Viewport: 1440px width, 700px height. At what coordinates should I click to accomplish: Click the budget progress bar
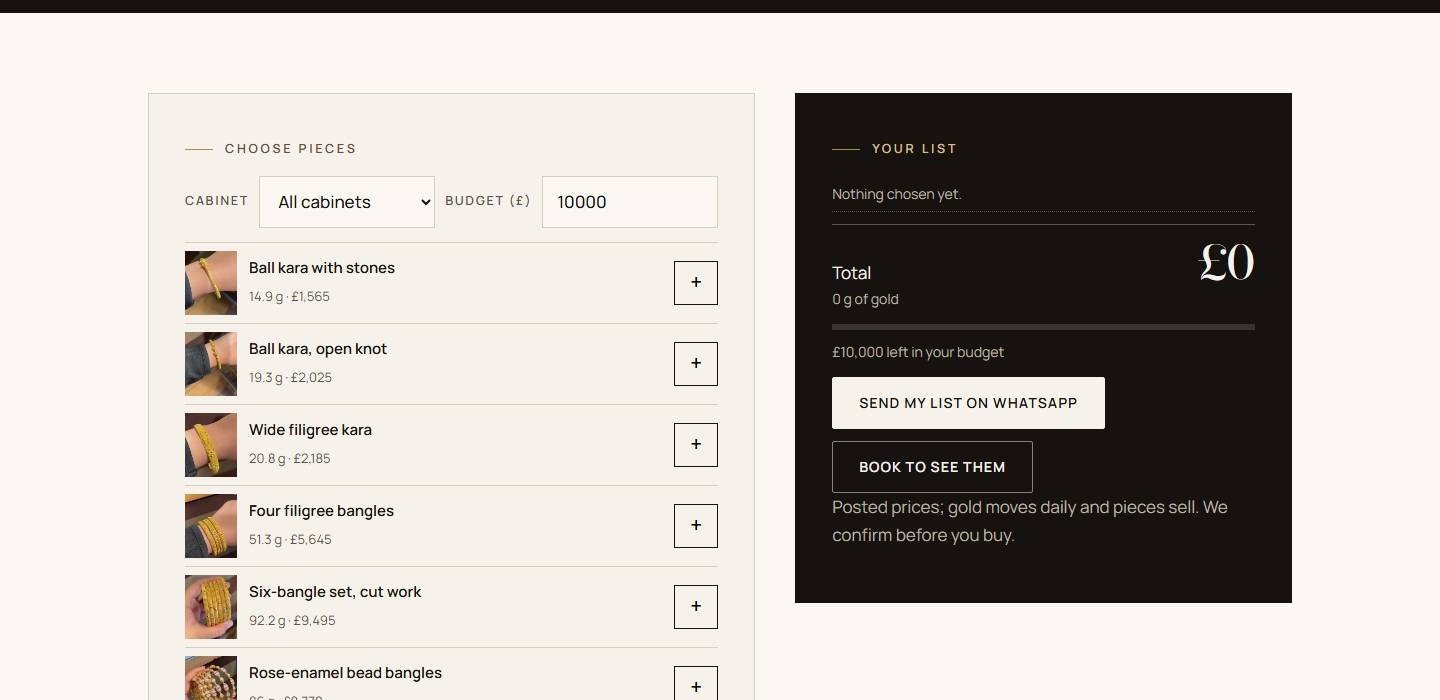[1043, 327]
